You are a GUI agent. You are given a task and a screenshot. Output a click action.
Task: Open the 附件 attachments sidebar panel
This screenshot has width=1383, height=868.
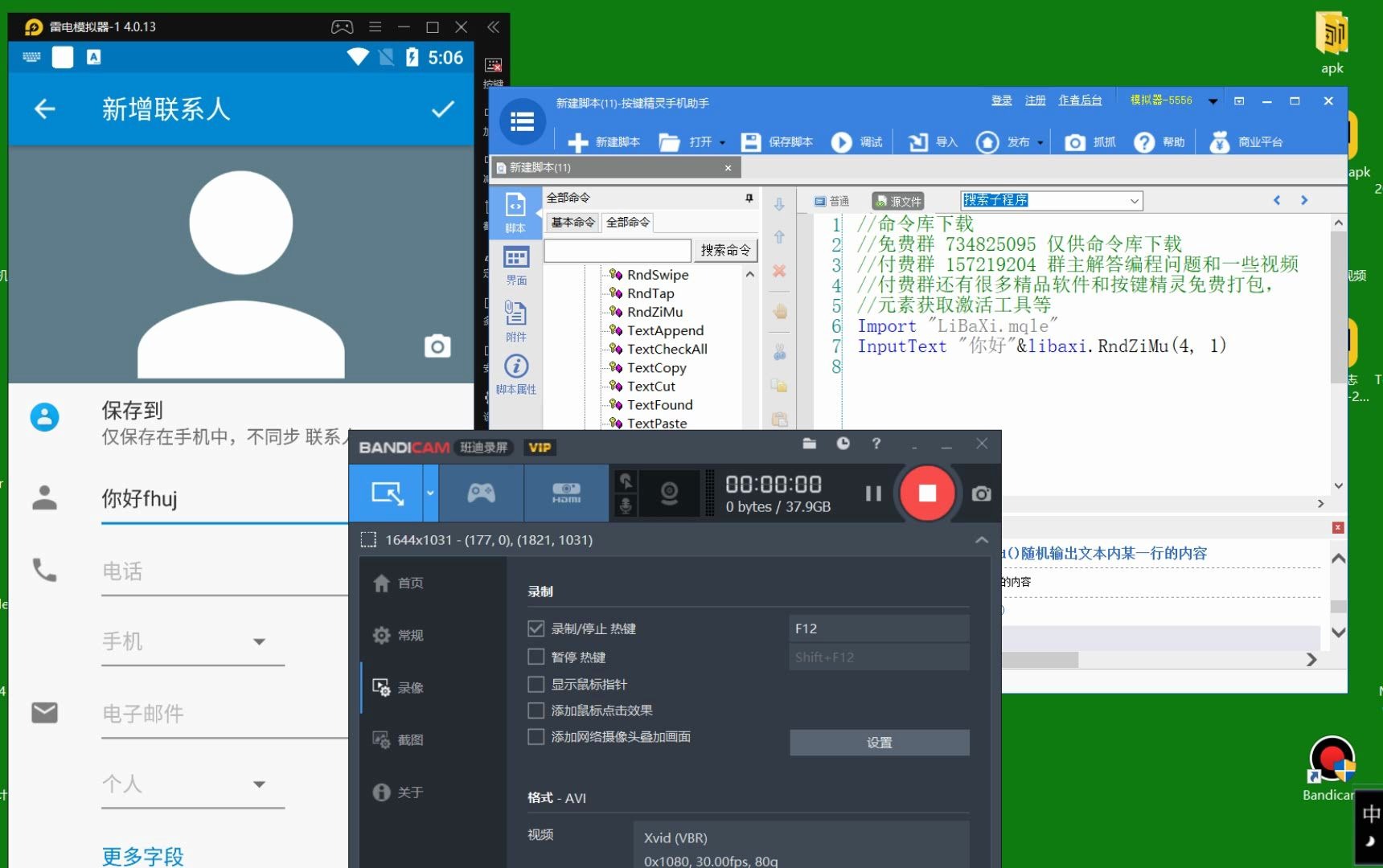[515, 321]
